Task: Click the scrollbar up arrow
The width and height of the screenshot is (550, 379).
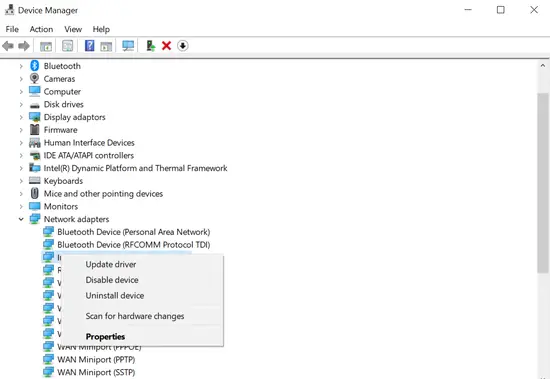Action: pyautogui.click(x=543, y=66)
